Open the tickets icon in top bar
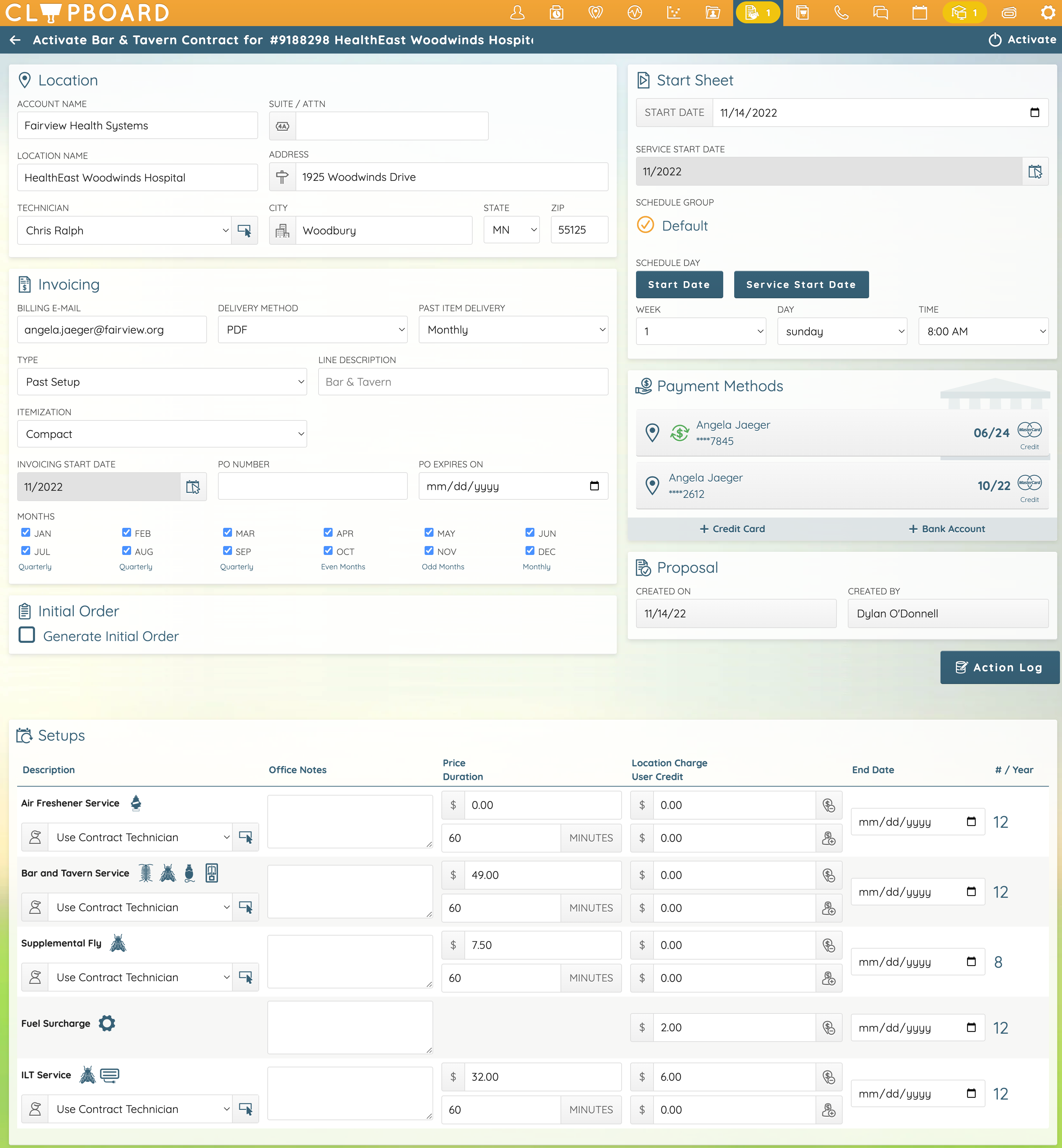Screen dimensions: 1062x1148 (x=1009, y=13)
